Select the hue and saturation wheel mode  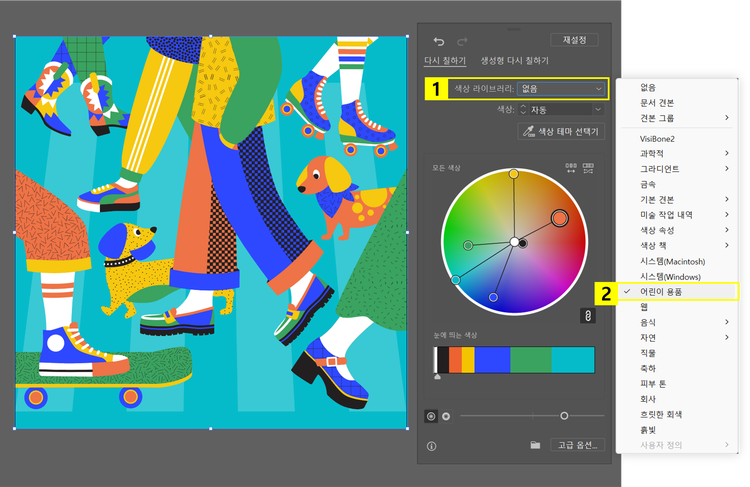click(431, 416)
